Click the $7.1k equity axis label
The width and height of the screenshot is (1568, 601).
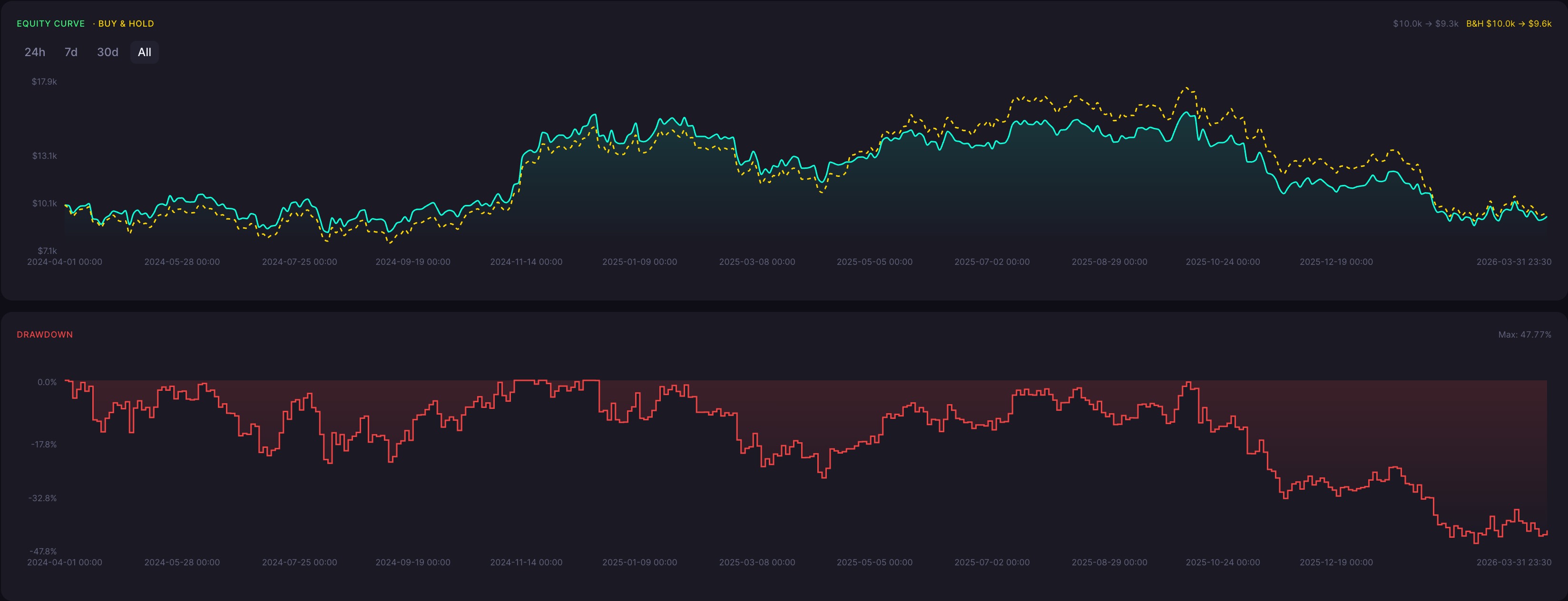pos(47,251)
